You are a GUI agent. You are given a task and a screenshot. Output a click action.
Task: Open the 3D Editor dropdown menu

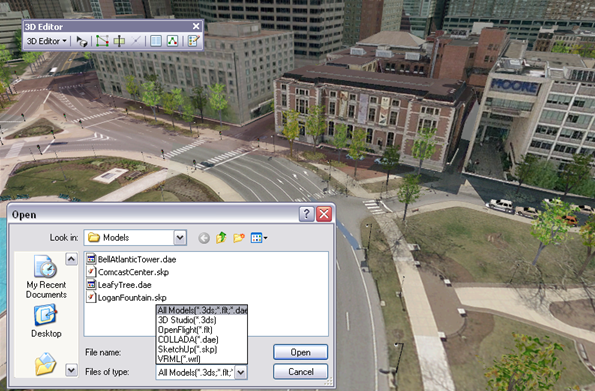click(x=47, y=41)
